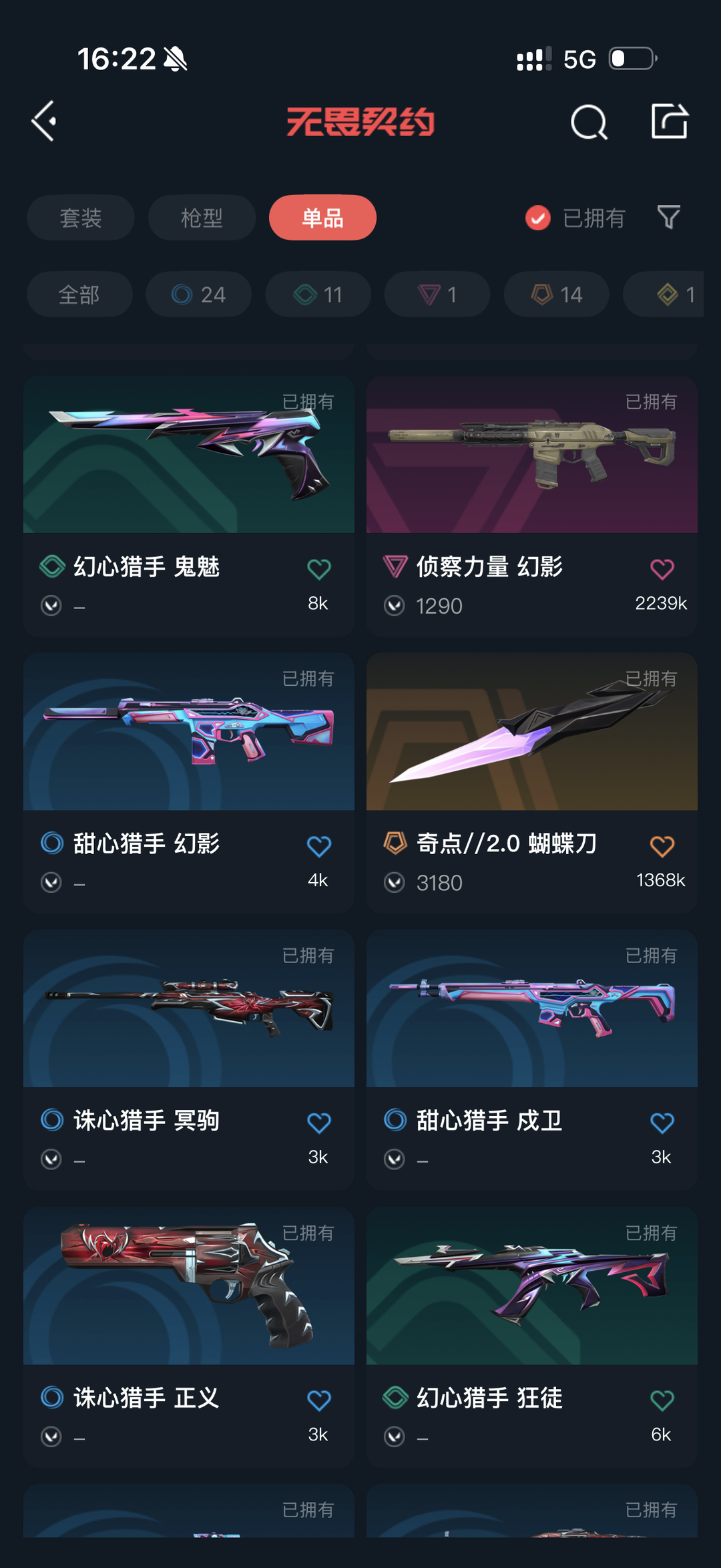Open the 甜心猎手 幻影 skin image
Image resolution: width=721 pixels, height=1568 pixels.
point(189,732)
